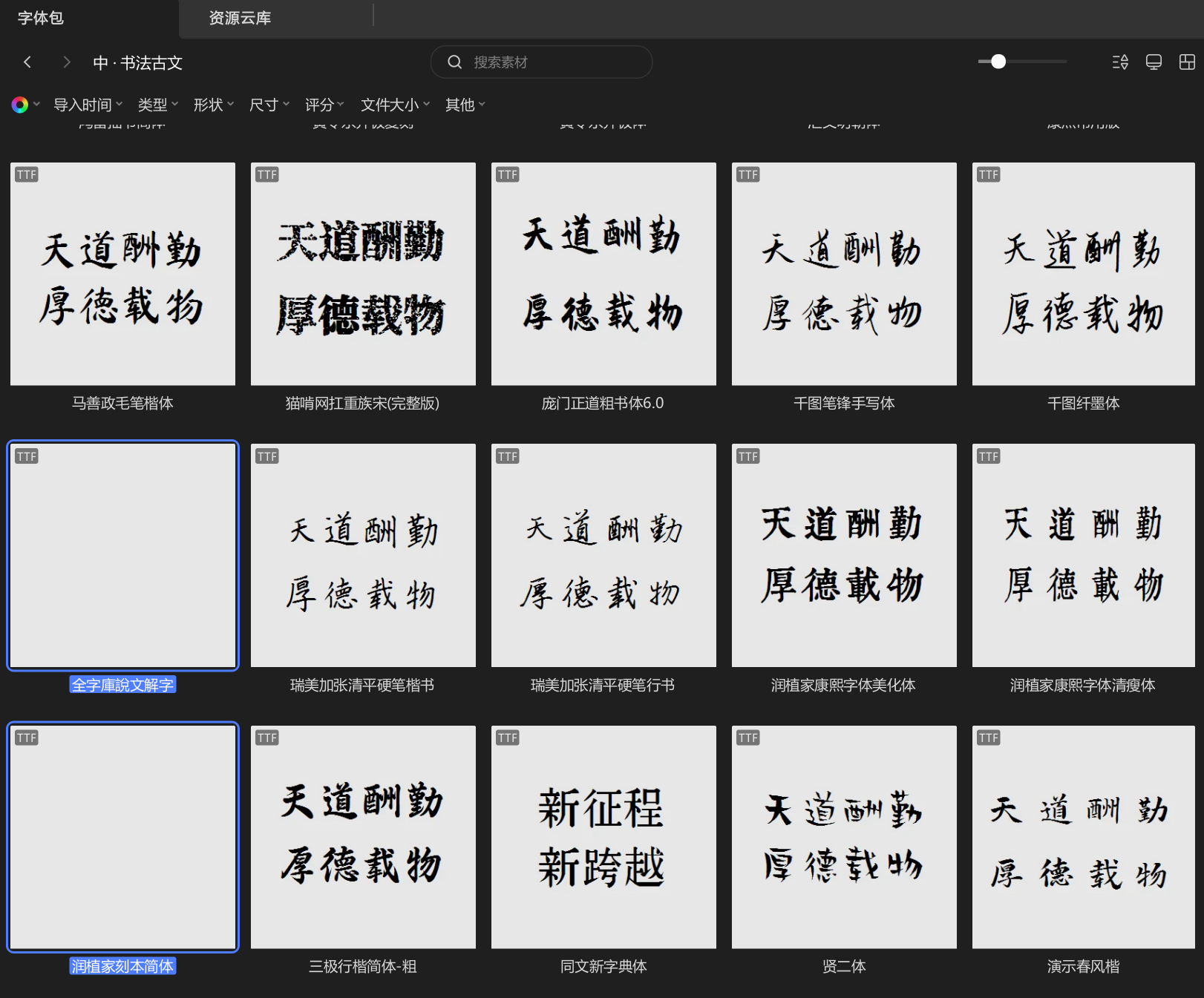Select the 瑞美加张清平硬笔行书 font thumbnail
1204x998 pixels.
[x=603, y=555]
